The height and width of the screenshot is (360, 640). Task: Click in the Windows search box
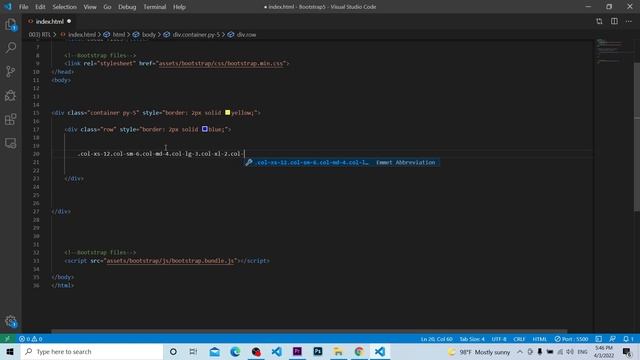pos(92,351)
